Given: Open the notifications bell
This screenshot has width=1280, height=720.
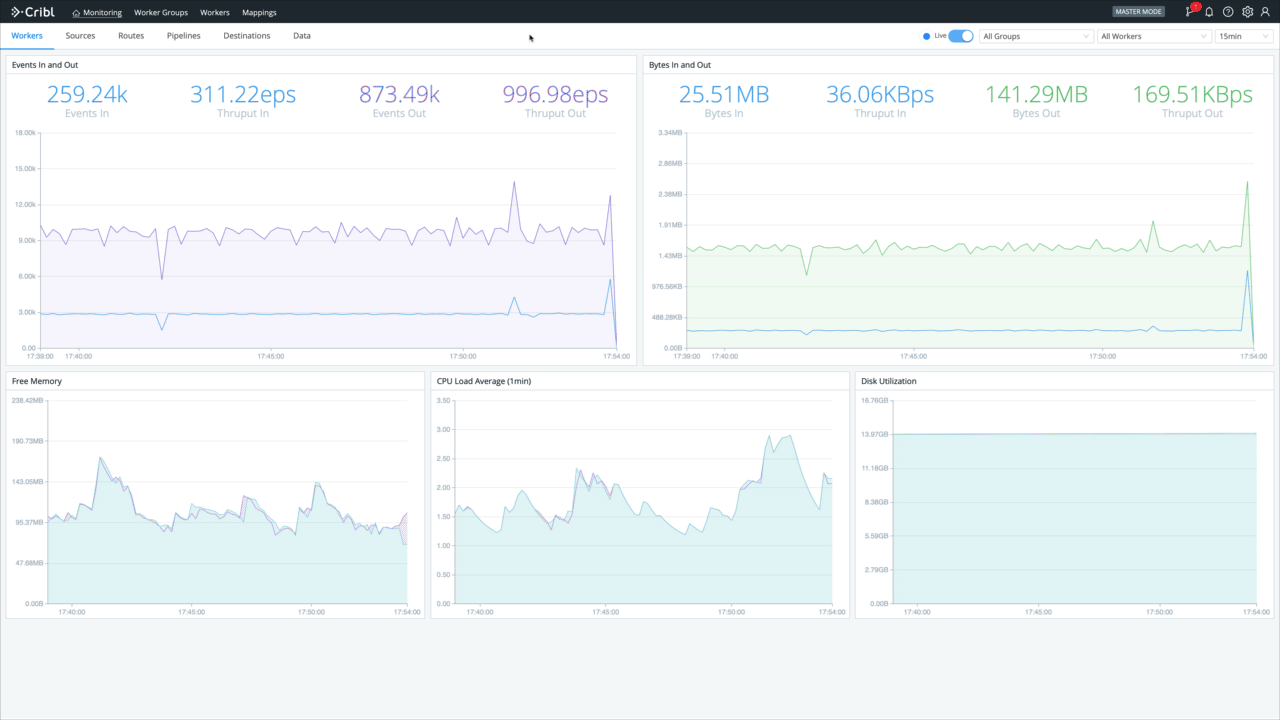Looking at the screenshot, I should pos(1209,11).
